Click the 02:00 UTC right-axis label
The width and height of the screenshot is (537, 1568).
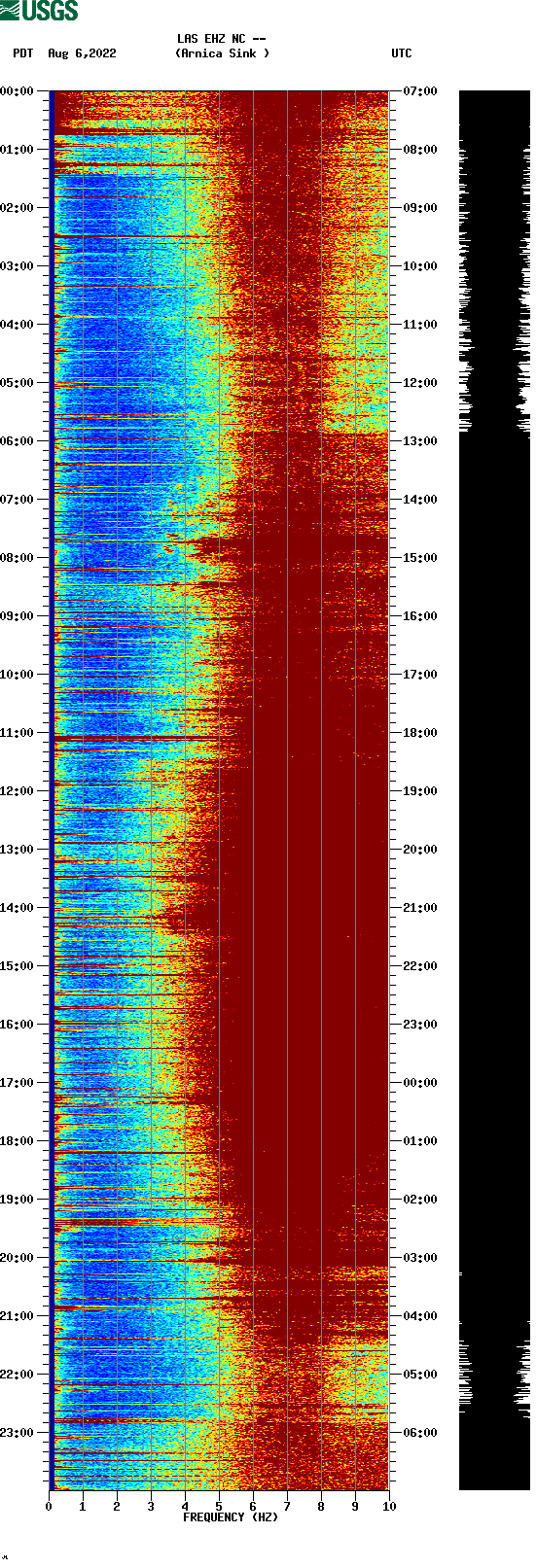click(x=420, y=1200)
